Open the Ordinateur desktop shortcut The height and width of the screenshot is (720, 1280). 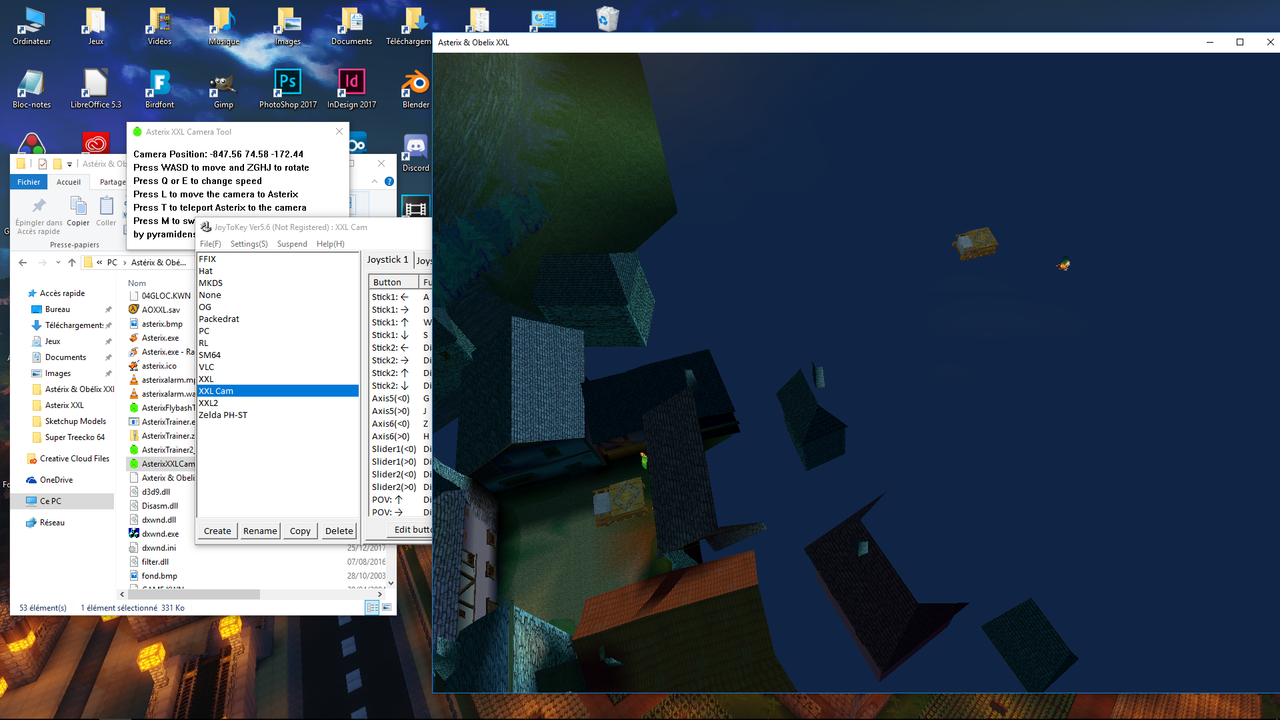click(31, 26)
